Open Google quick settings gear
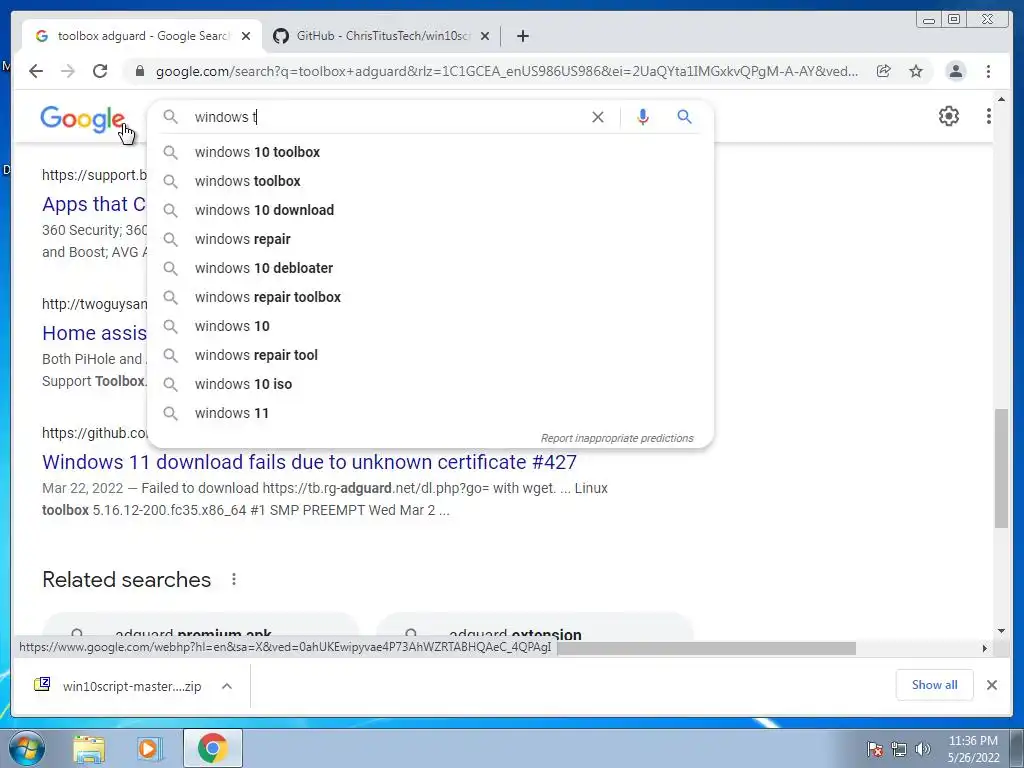1024x768 pixels. [949, 116]
